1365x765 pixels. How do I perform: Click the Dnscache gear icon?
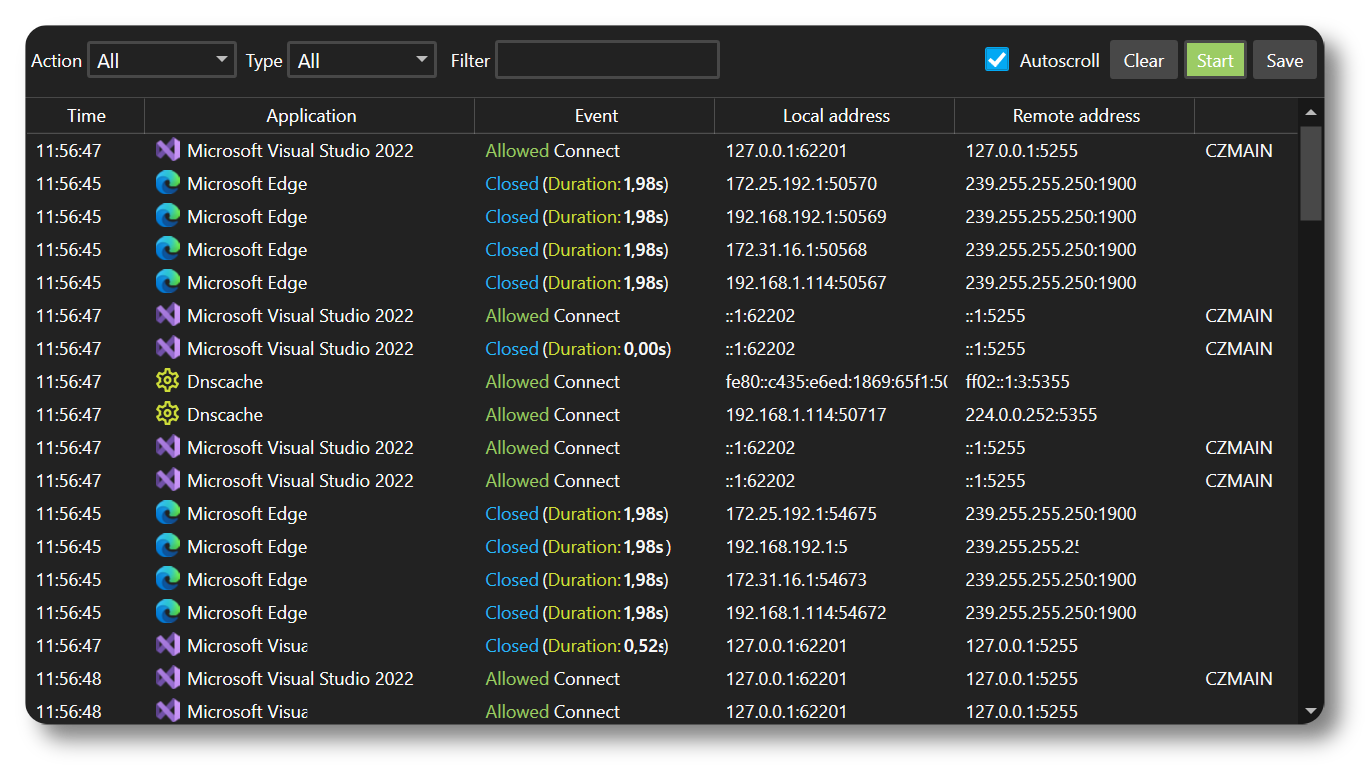click(168, 381)
